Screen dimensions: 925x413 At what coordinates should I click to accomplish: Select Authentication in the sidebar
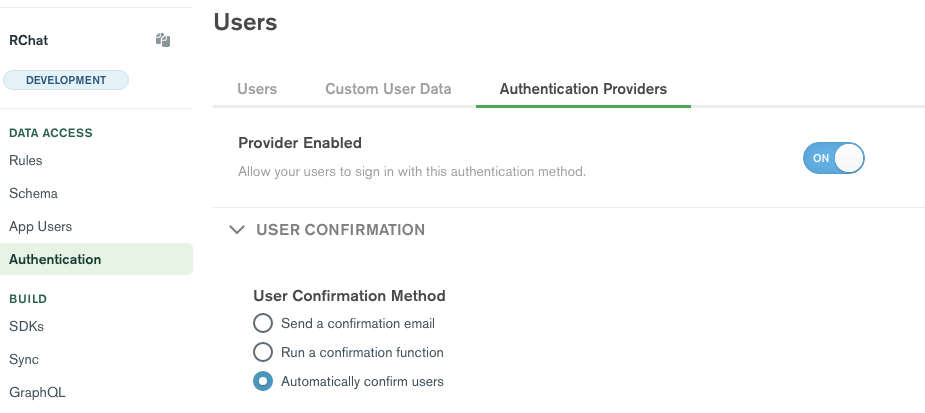coord(55,259)
